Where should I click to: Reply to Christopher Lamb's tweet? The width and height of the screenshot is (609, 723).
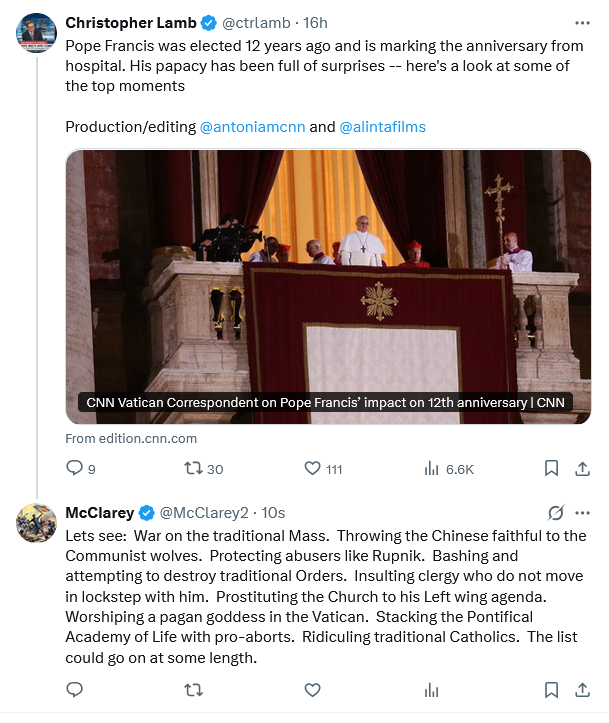coord(74,468)
